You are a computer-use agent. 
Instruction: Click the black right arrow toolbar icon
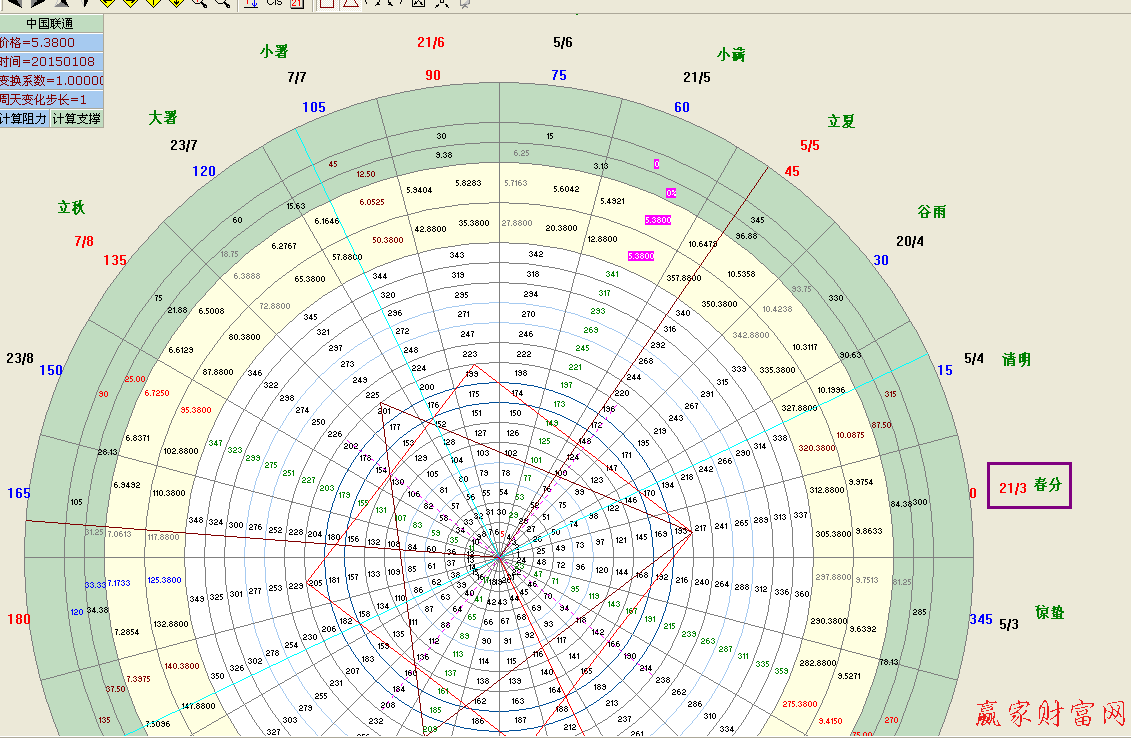tap(38, 3)
